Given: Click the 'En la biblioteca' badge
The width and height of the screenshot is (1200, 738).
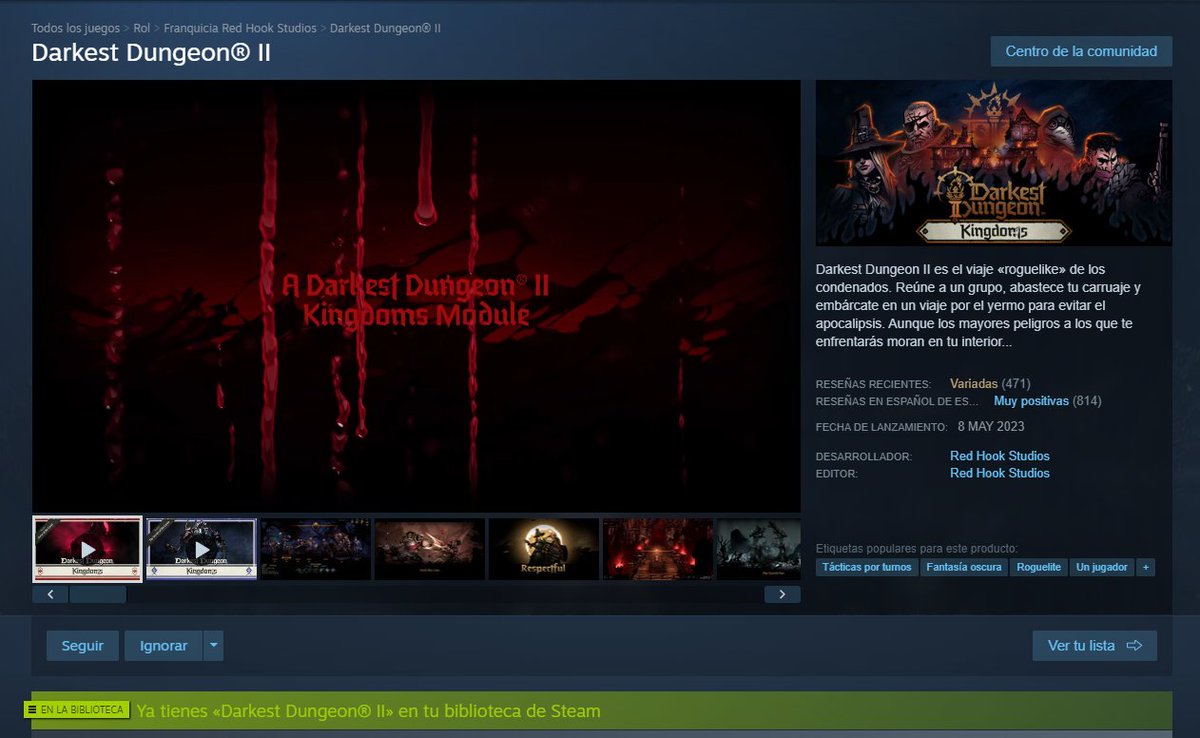Looking at the screenshot, I should (77, 710).
